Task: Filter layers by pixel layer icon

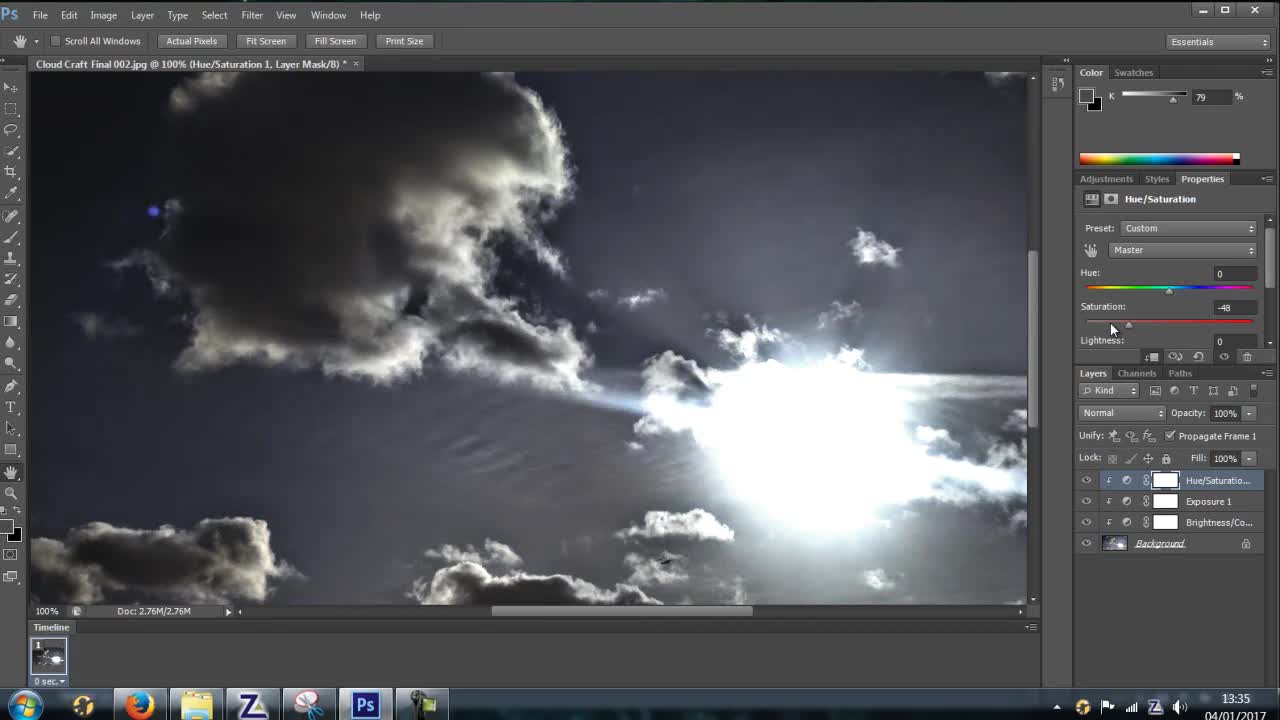Action: [x=1155, y=391]
